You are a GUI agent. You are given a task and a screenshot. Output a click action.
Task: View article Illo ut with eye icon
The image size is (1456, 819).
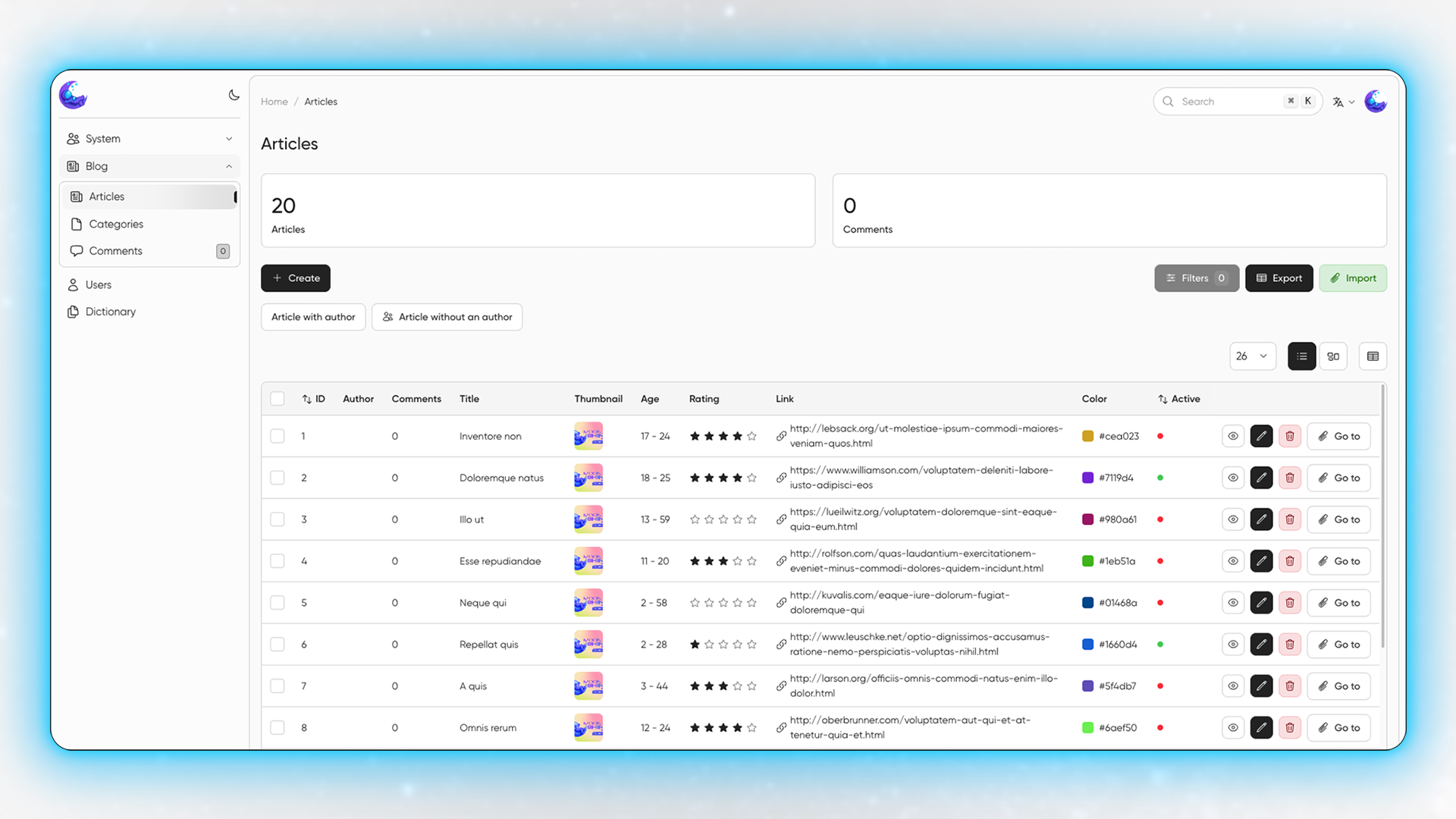tap(1233, 519)
